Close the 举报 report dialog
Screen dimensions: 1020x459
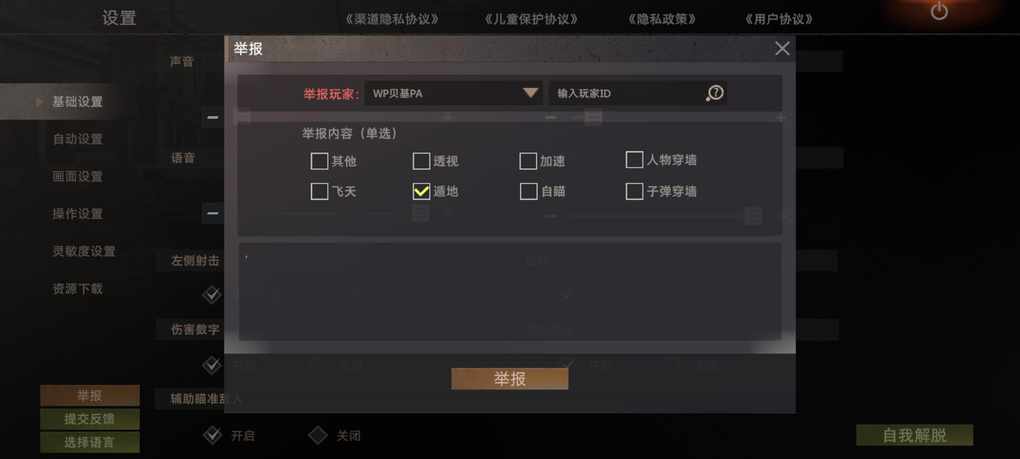(782, 49)
